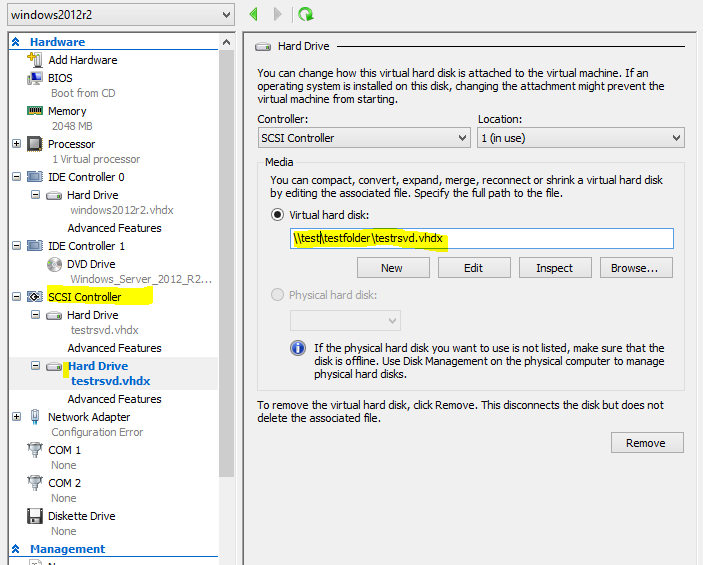
Task: Click the blue information icon
Action: (298, 348)
